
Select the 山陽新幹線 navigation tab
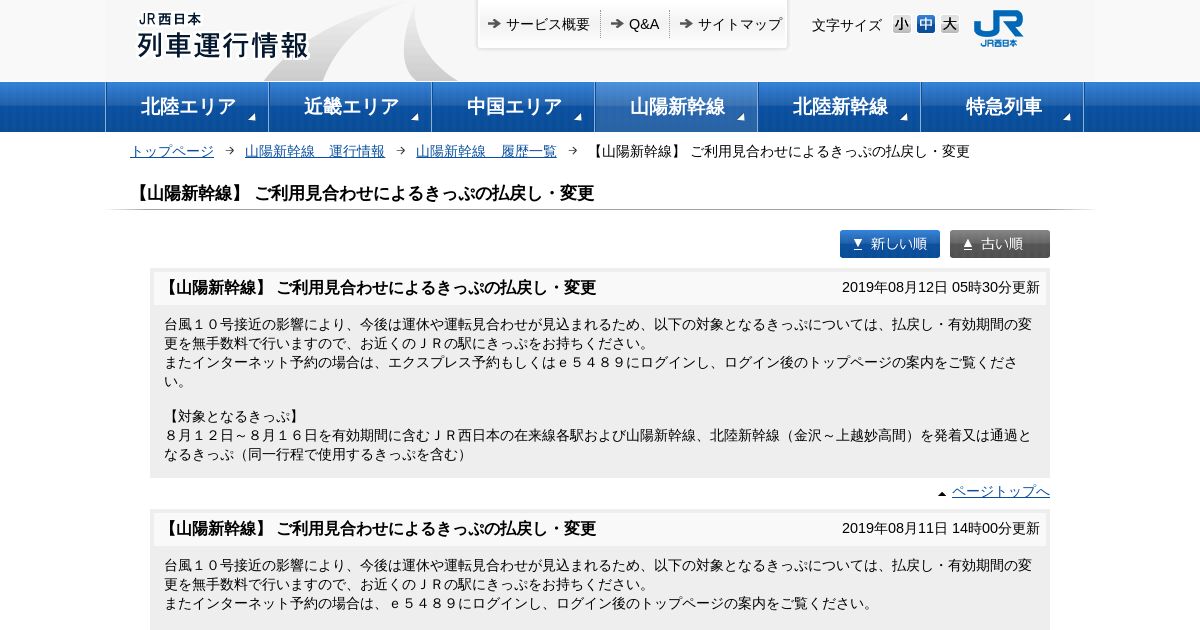(676, 107)
